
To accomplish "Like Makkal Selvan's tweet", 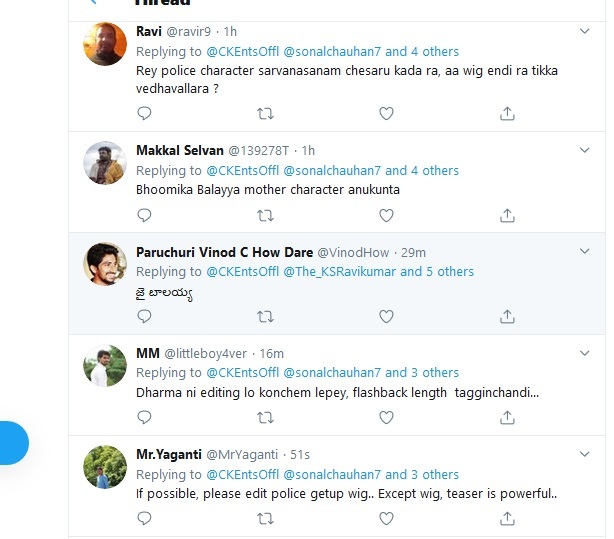I will point(386,215).
